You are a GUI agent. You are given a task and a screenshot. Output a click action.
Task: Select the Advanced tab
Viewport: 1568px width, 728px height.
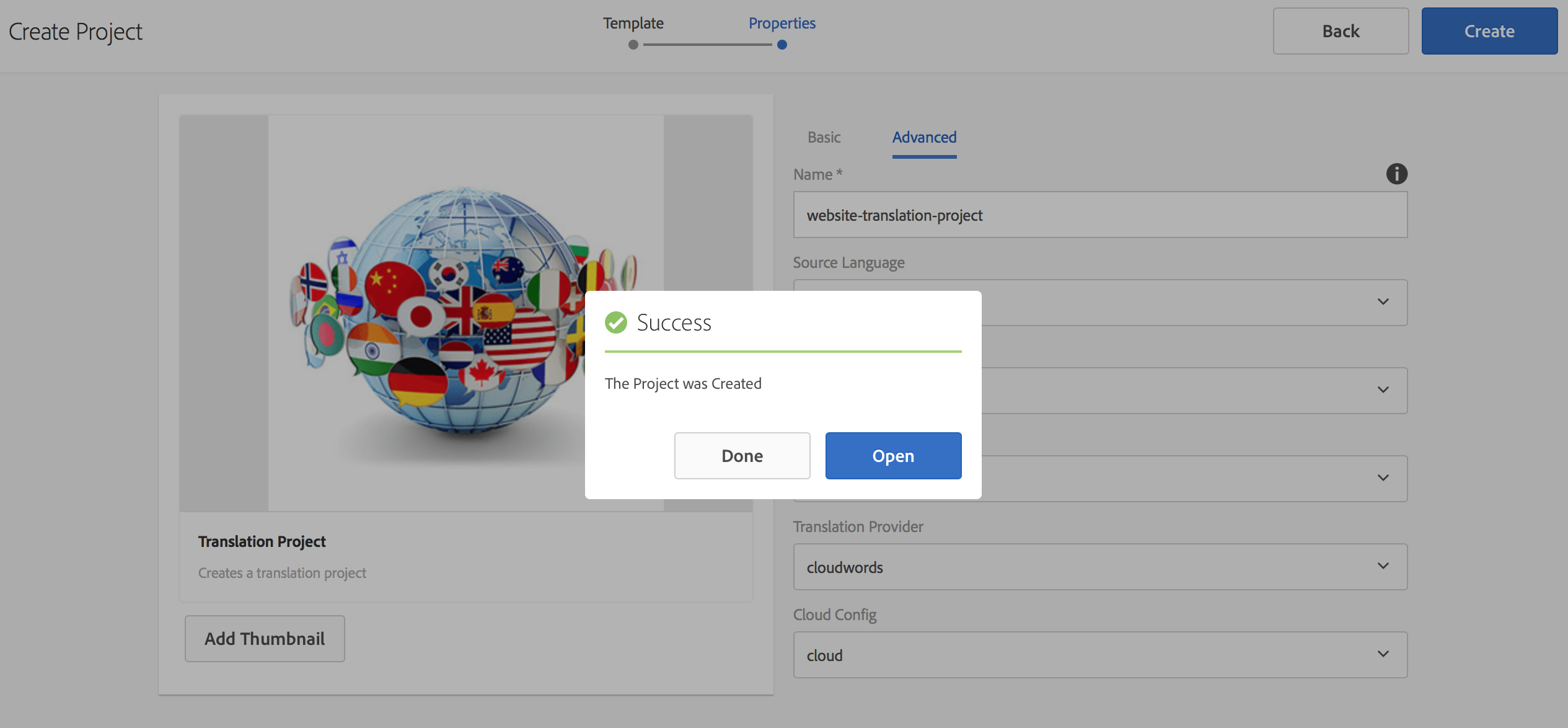coord(924,137)
